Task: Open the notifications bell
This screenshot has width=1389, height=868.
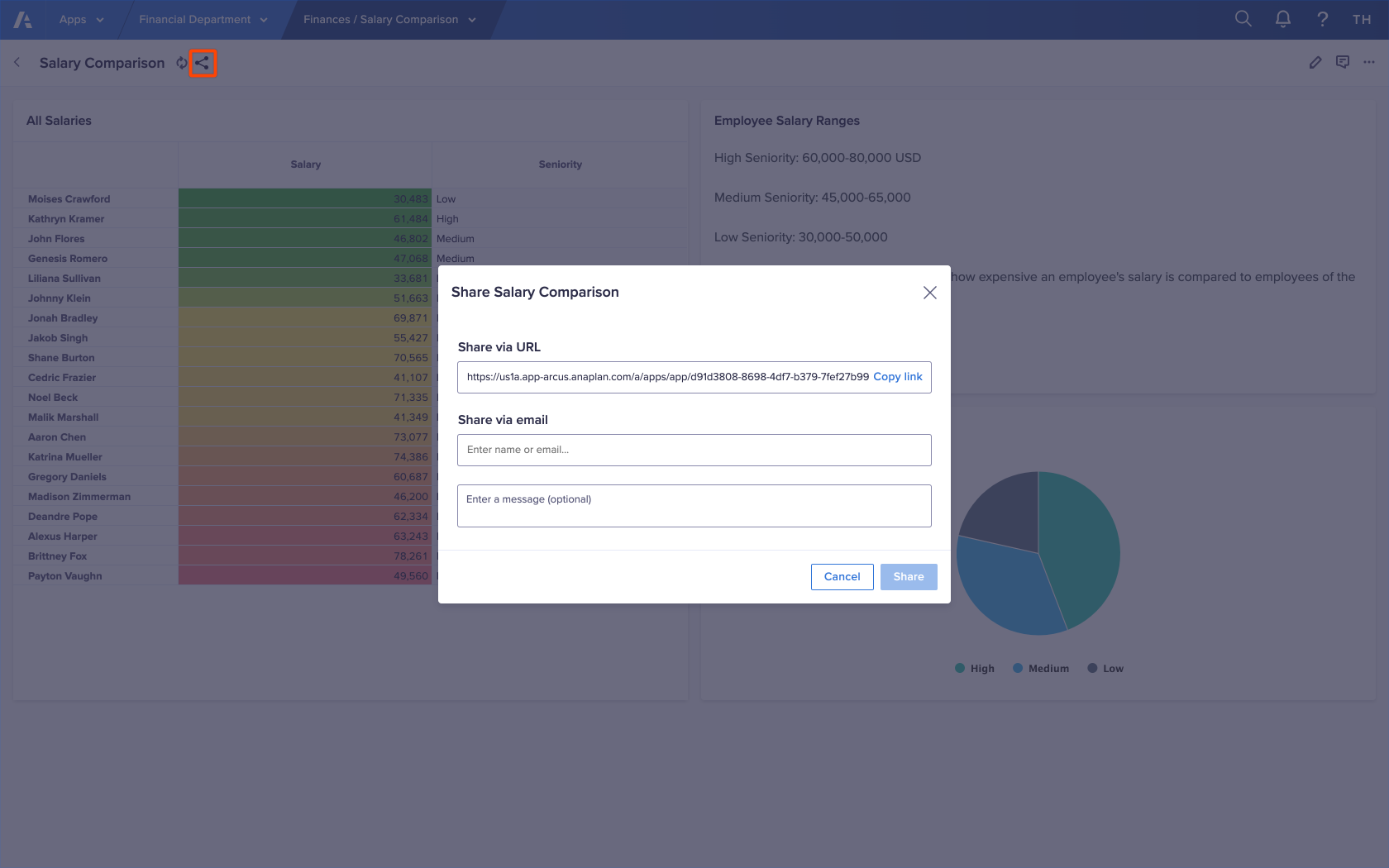Action: click(1282, 19)
